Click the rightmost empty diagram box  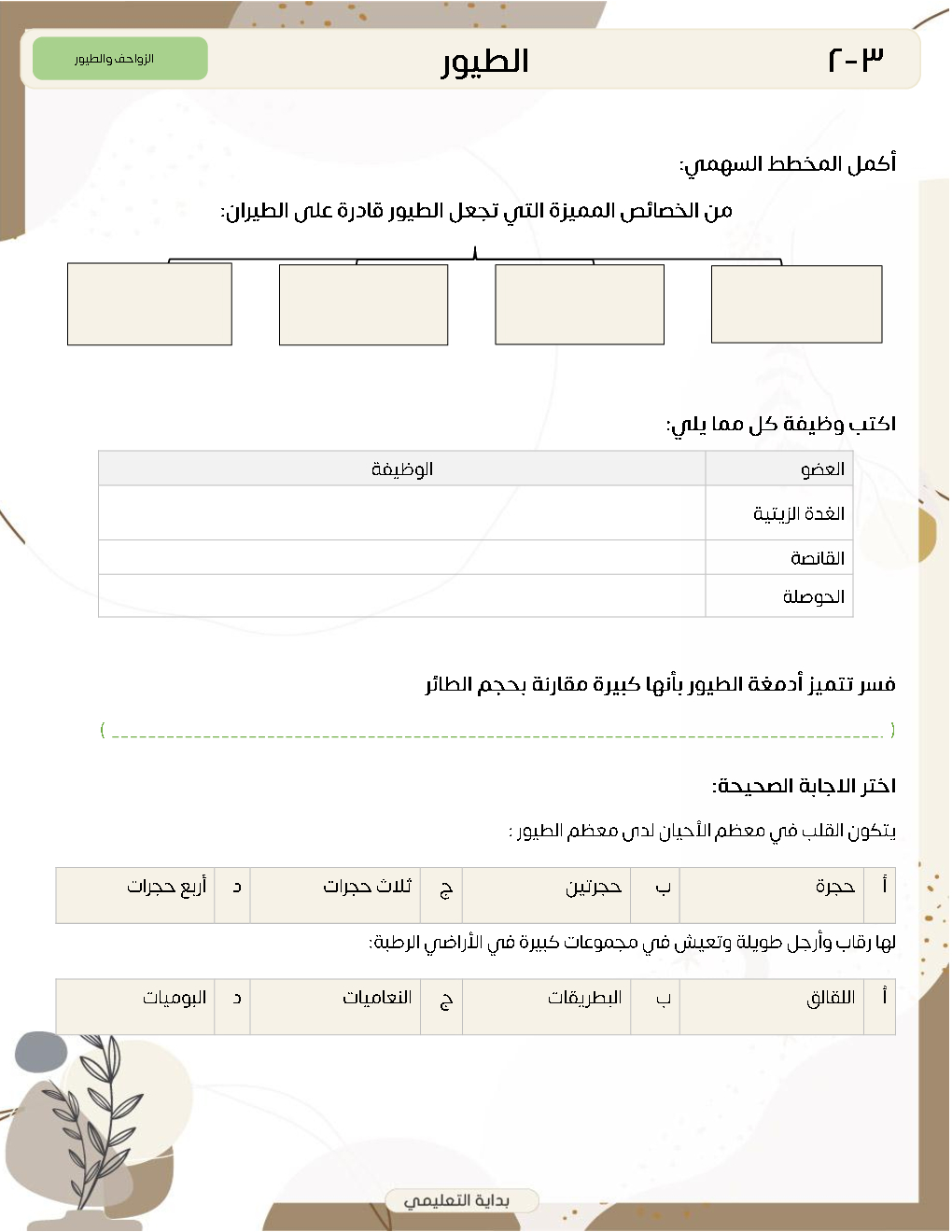(796, 304)
